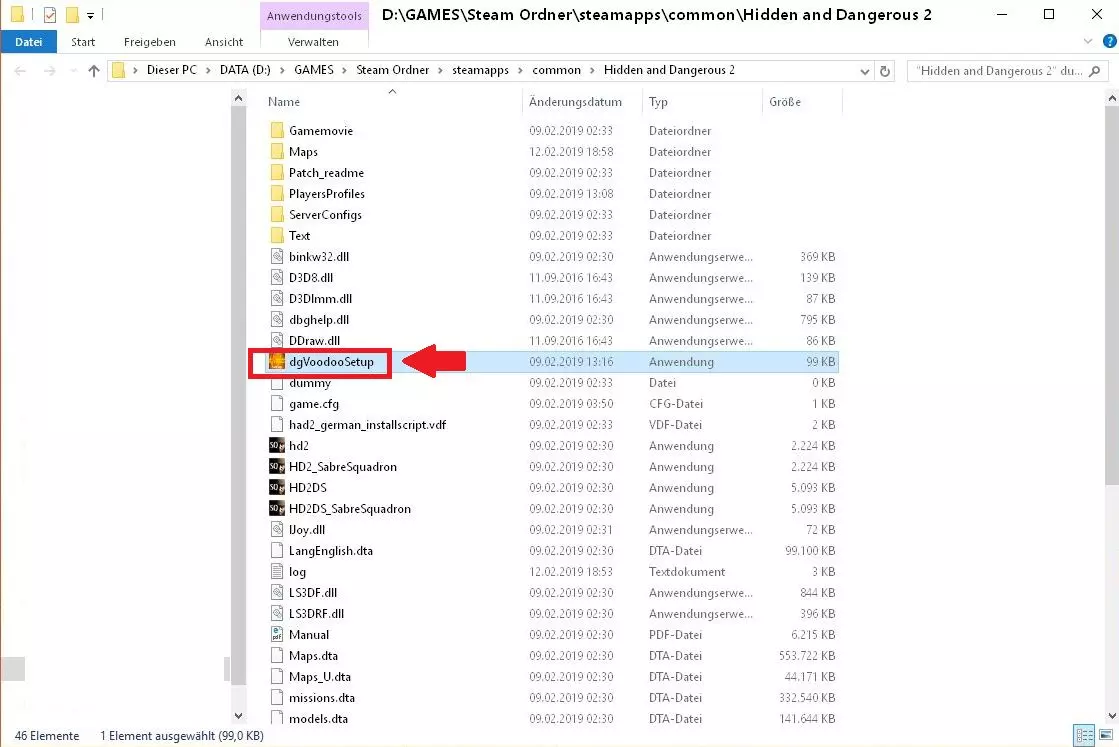The width and height of the screenshot is (1119, 747).
Task: Click the HD2DS_SabreSquadron application icon
Action: [277, 509]
